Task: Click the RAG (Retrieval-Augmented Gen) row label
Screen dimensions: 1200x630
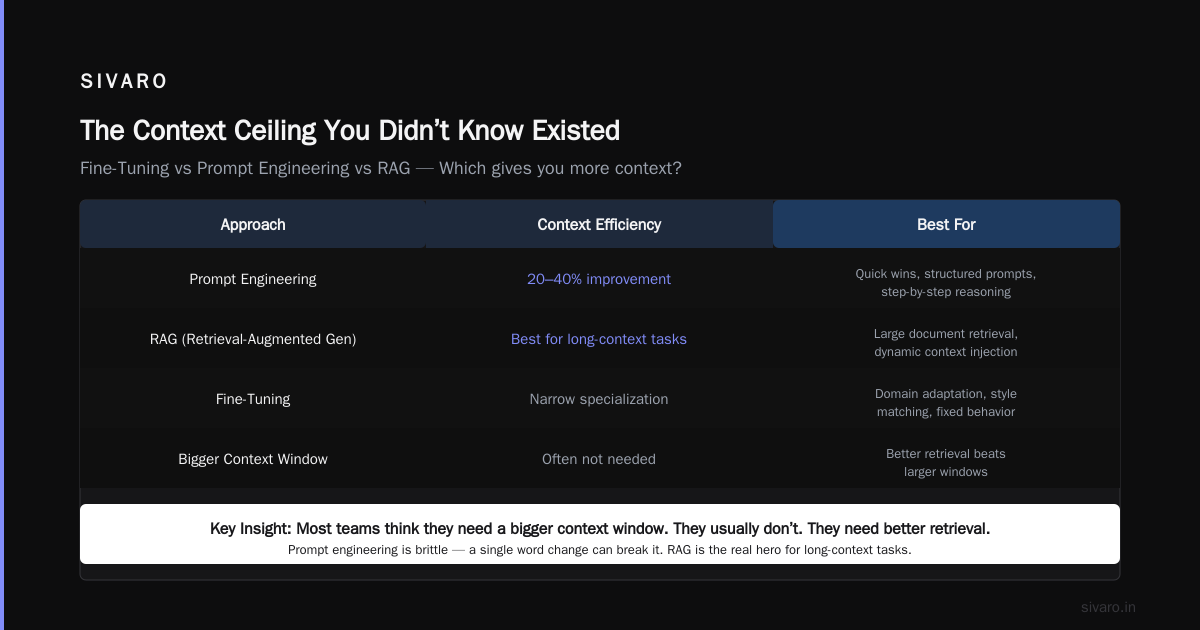Action: tap(253, 339)
